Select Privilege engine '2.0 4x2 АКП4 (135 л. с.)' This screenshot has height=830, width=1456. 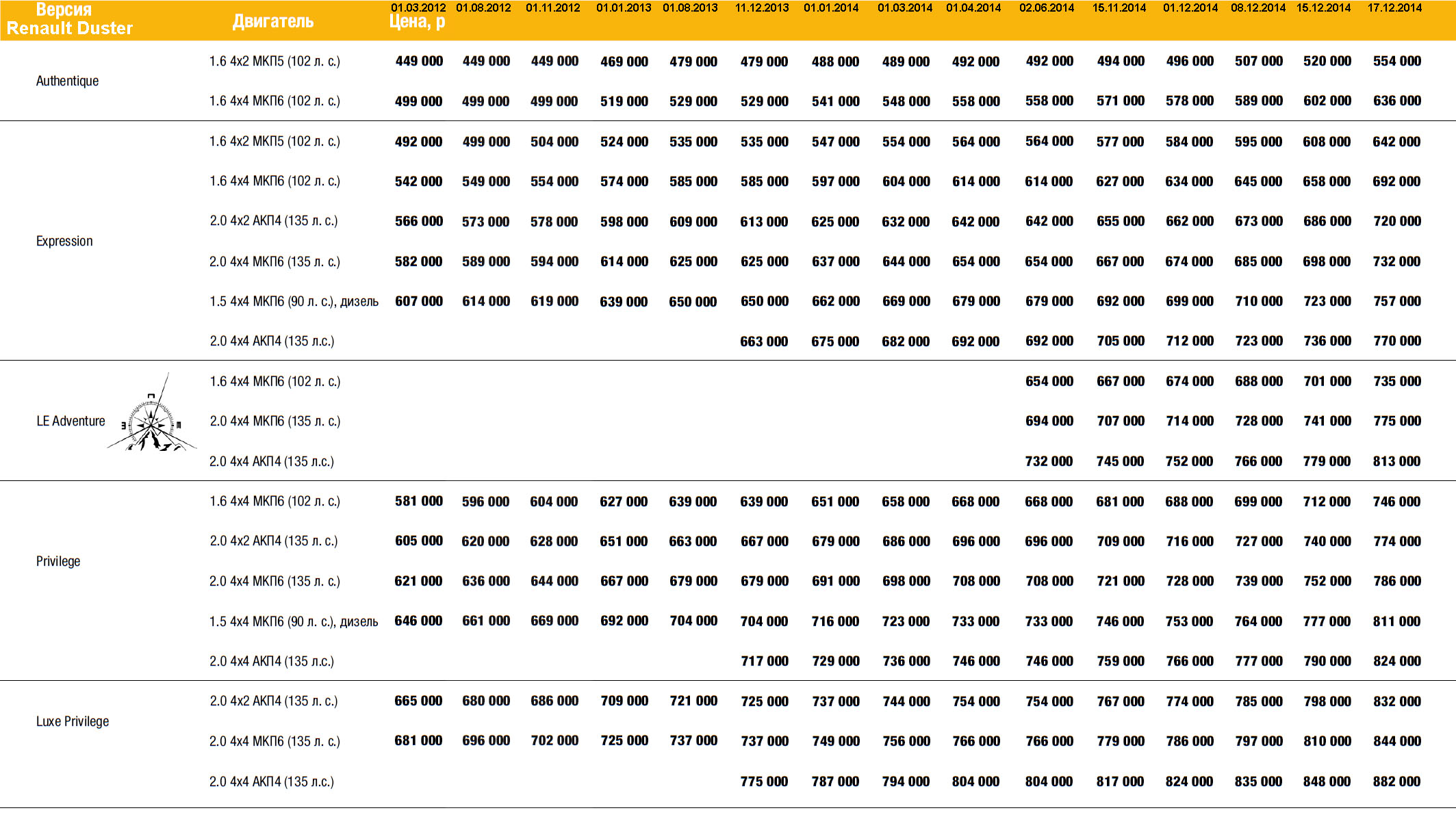coord(274,541)
